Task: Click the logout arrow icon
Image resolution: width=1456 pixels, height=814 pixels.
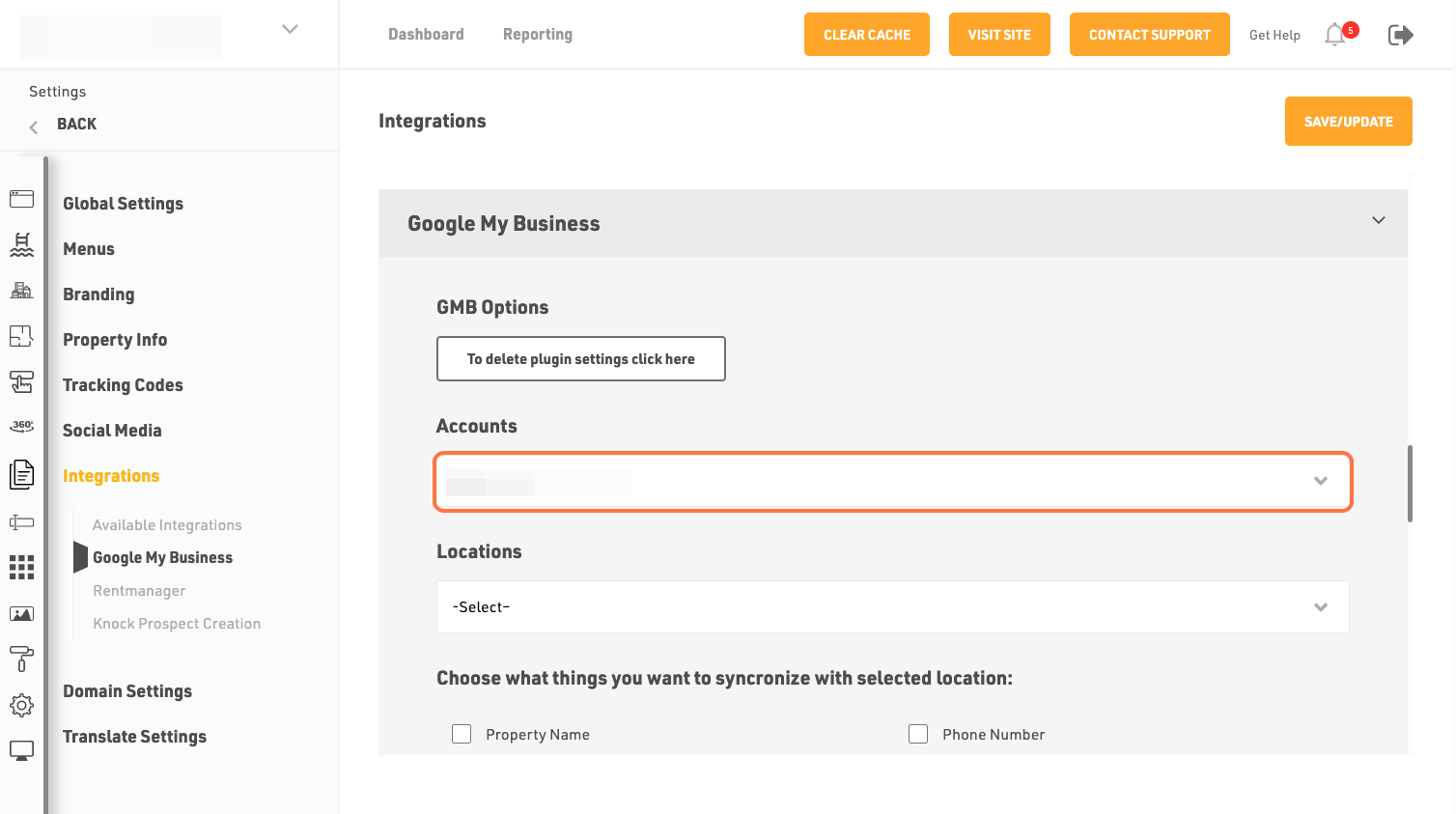Action: [1401, 35]
